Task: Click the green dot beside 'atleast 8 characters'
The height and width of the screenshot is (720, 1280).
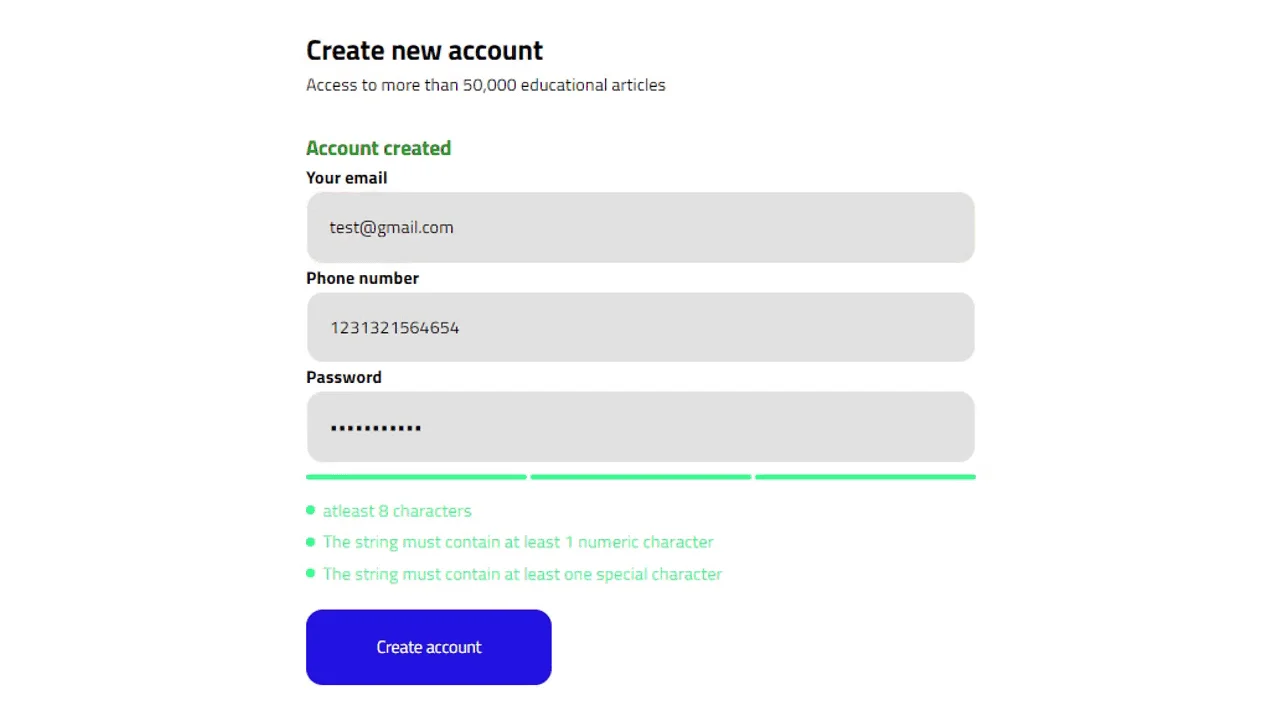Action: tap(311, 510)
